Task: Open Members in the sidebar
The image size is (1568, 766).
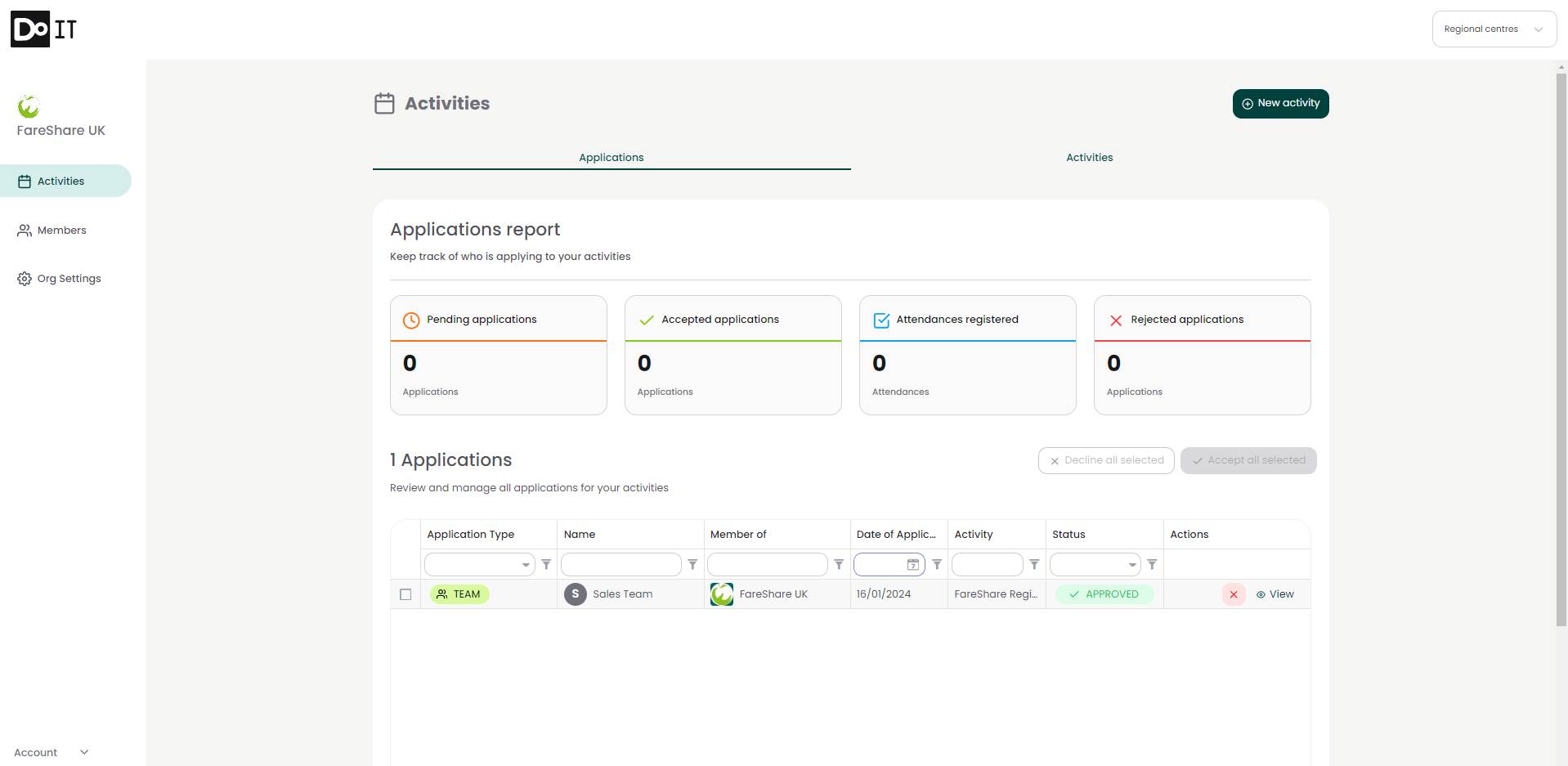Action: tap(61, 231)
